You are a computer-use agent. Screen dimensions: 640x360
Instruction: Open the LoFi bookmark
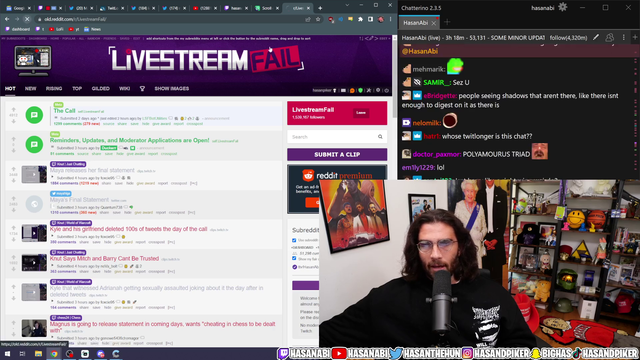56,29
